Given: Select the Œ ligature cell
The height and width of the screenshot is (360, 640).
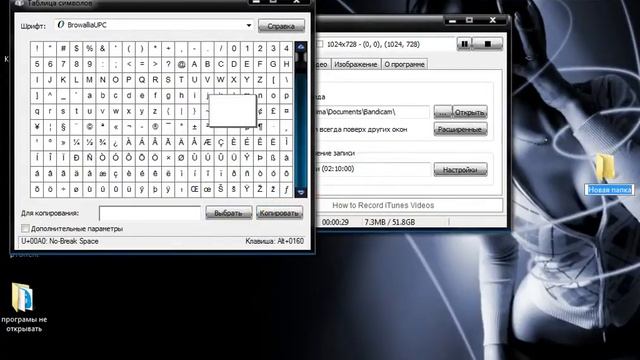Looking at the screenshot, I should 194,189.
